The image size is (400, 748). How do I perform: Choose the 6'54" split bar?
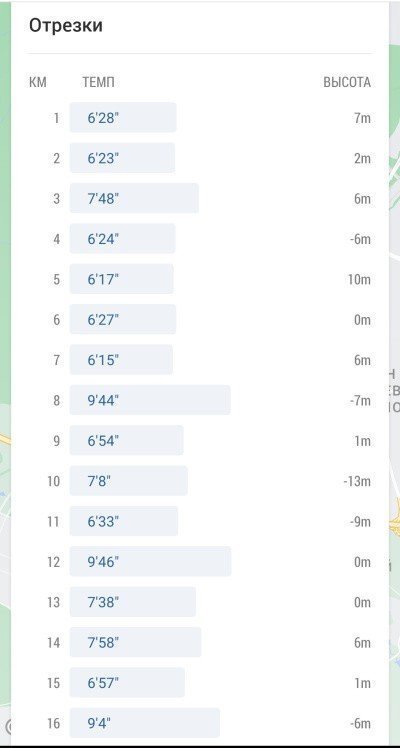(x=127, y=440)
